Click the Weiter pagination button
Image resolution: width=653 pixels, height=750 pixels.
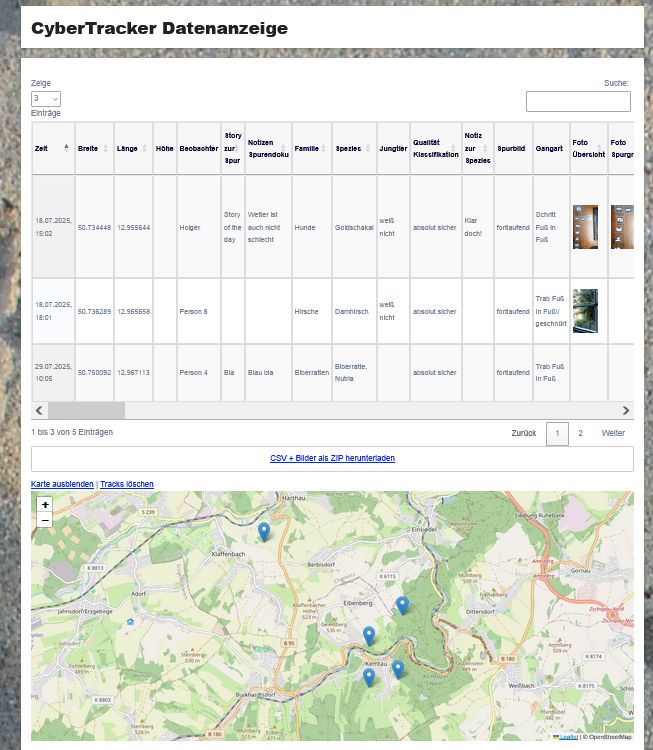(x=613, y=433)
